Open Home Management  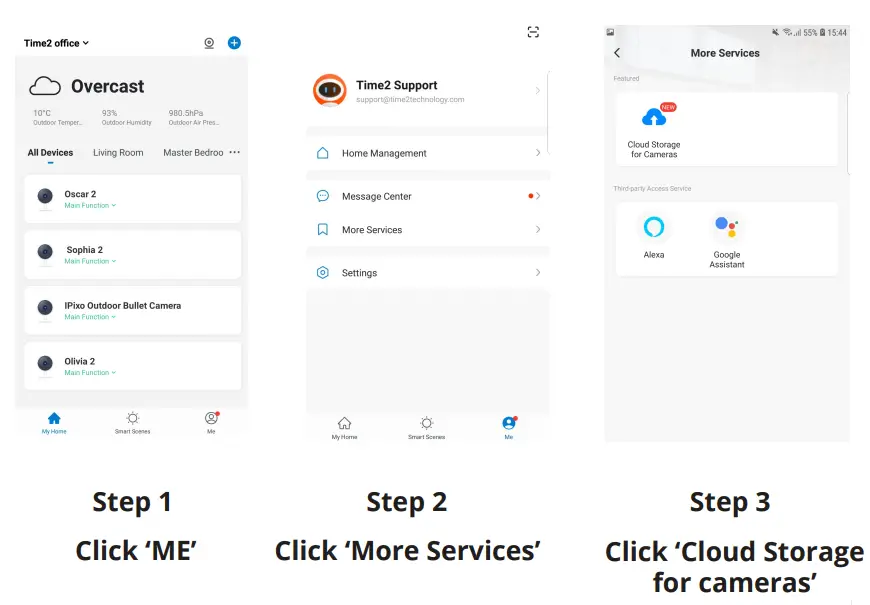[428, 153]
